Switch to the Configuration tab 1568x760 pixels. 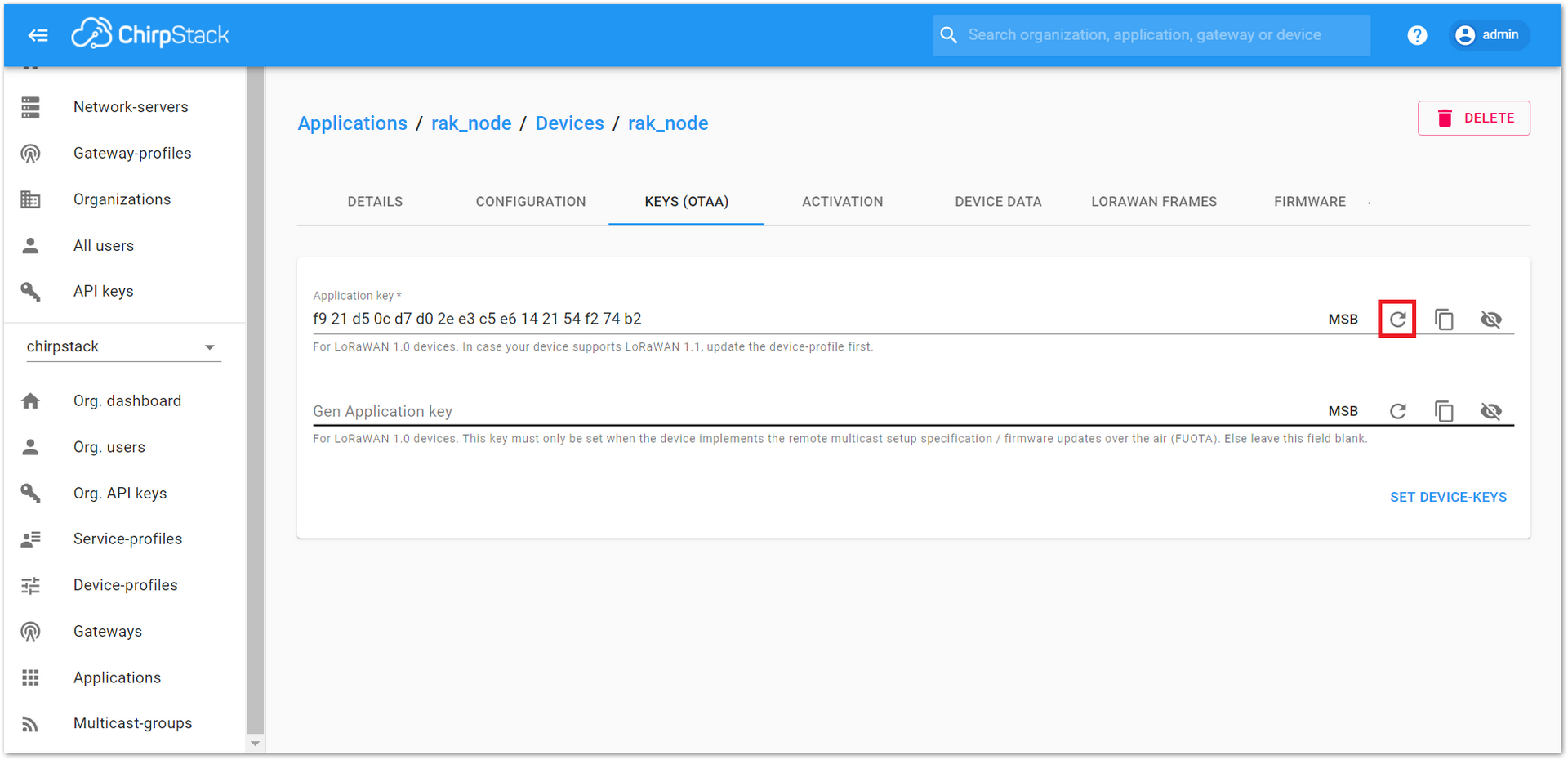(531, 202)
